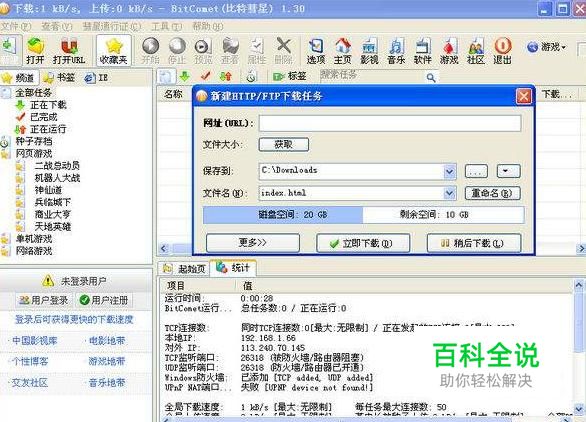This screenshot has height=422, width=586.
Task: Click the Rename (重命名) button
Action: (492, 193)
